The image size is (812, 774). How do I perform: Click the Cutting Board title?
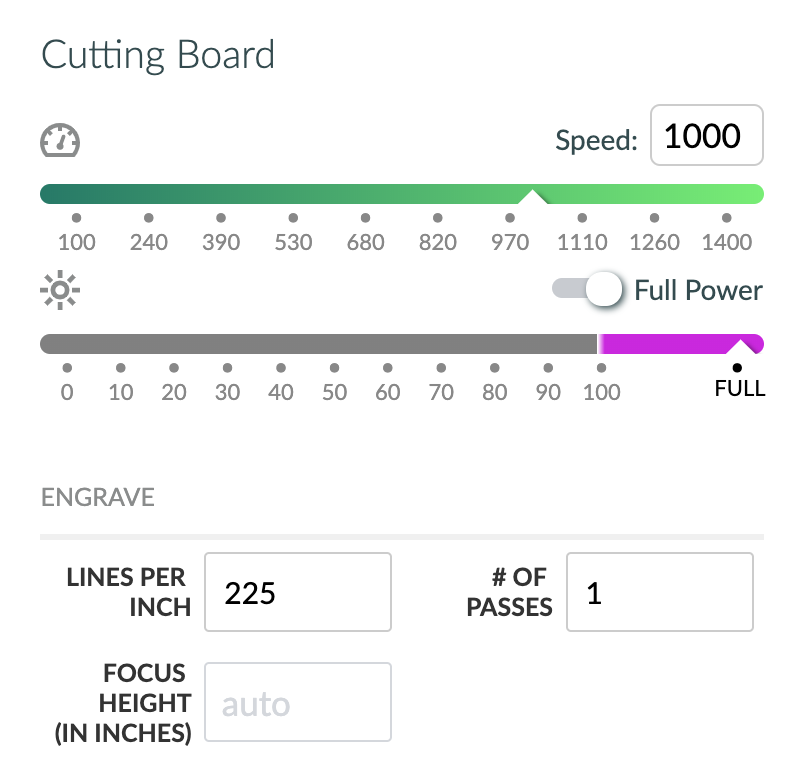pos(158,55)
